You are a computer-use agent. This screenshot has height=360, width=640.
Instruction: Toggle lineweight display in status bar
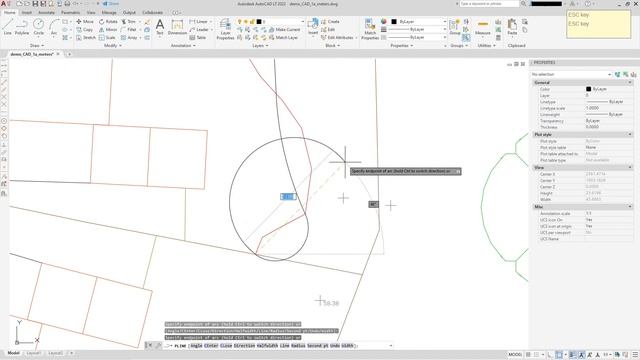[x=573, y=354]
